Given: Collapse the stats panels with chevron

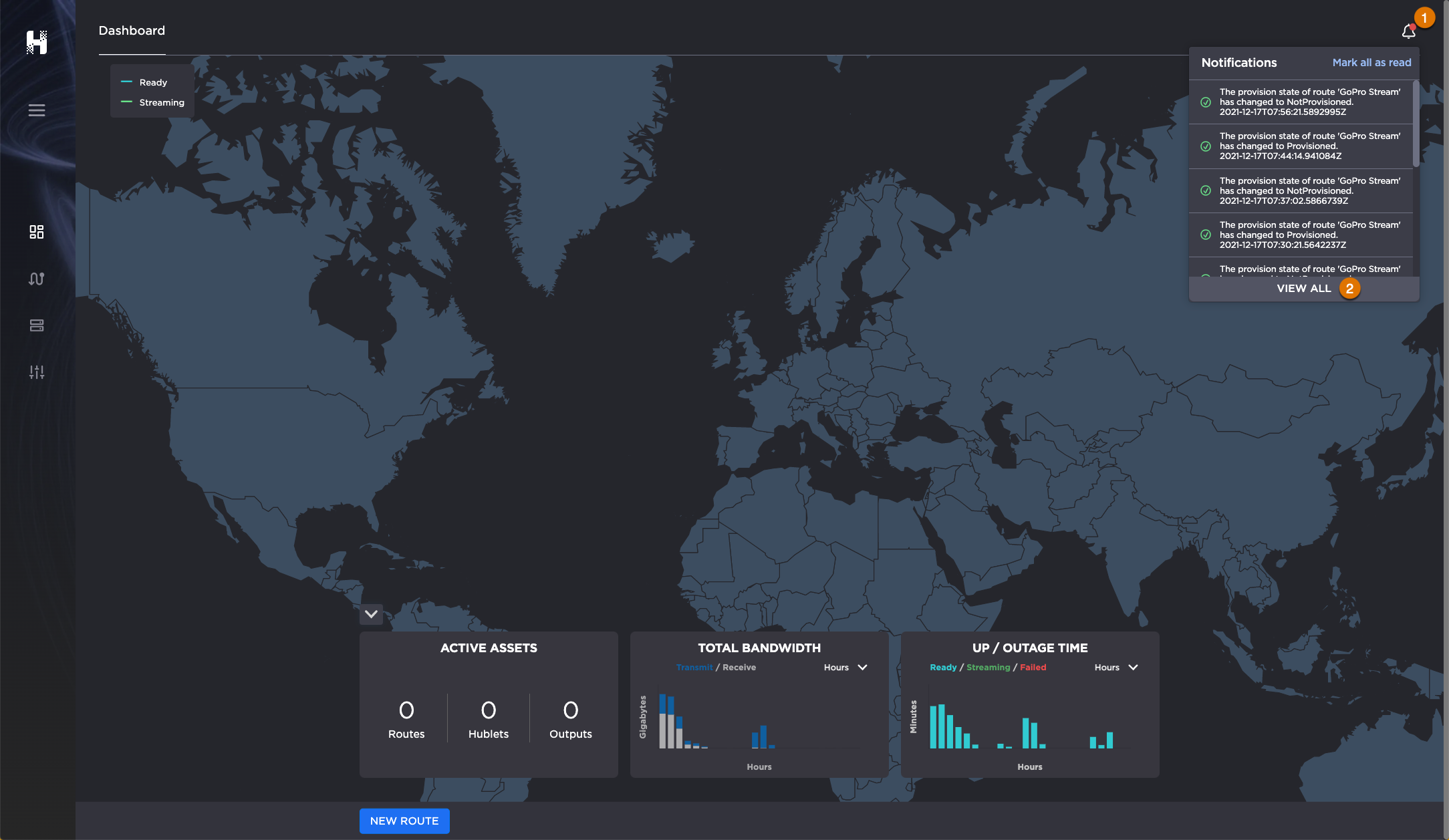Looking at the screenshot, I should (x=371, y=614).
